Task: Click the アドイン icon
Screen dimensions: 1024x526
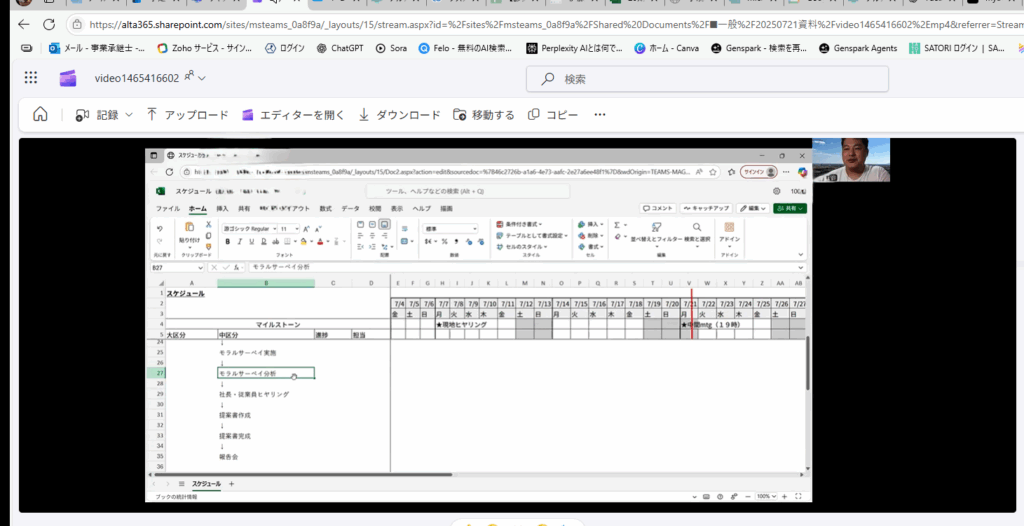Action: pos(729,227)
